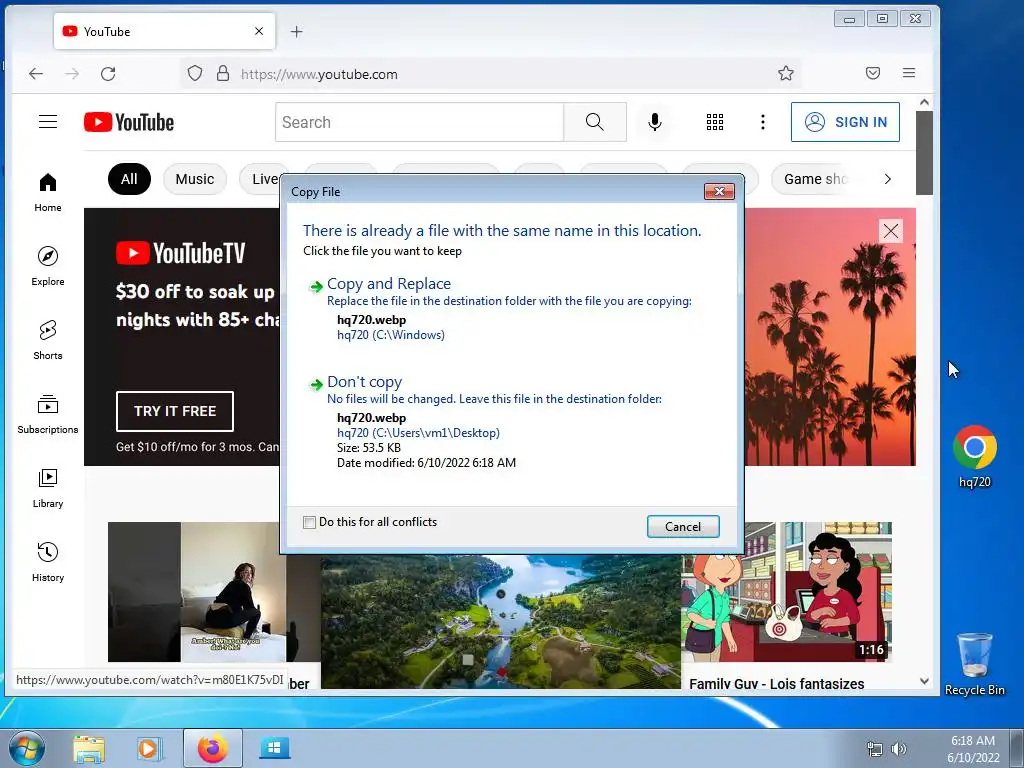Dismiss the YouTubeTV banner with X
The height and width of the screenshot is (768, 1024).
(891, 231)
